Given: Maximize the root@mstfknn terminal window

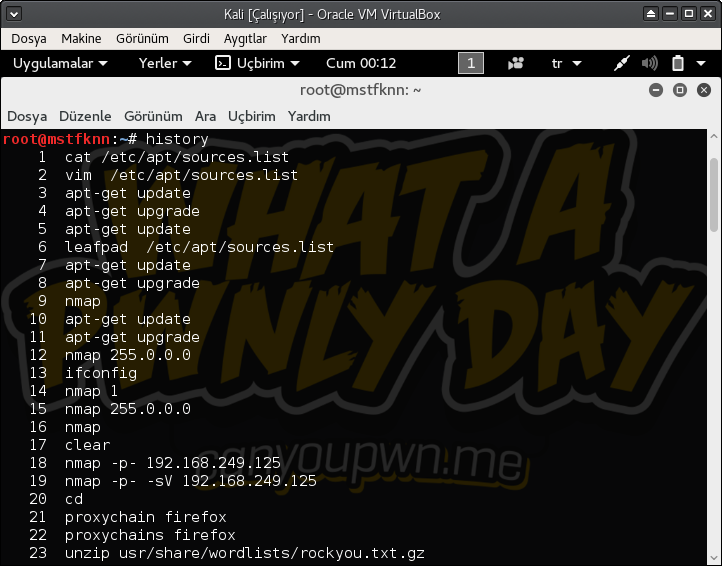Looking at the screenshot, I should pos(679,90).
